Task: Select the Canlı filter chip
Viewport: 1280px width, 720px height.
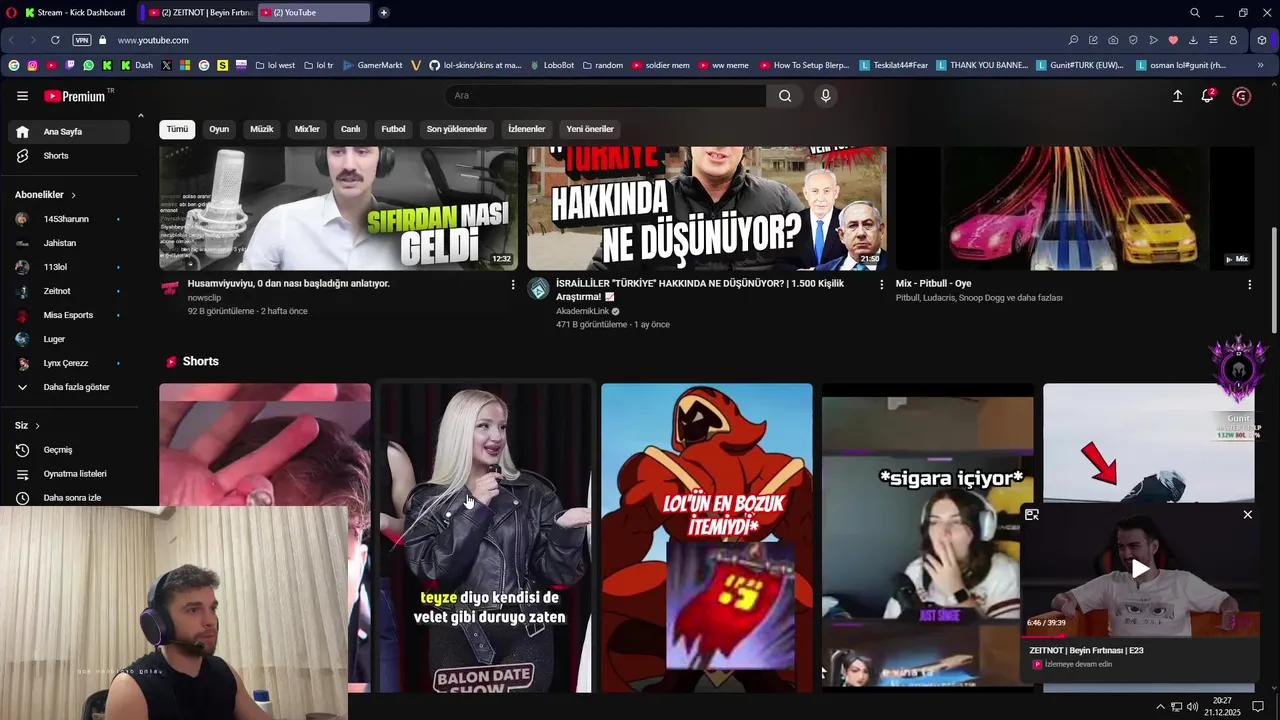Action: pyautogui.click(x=350, y=129)
